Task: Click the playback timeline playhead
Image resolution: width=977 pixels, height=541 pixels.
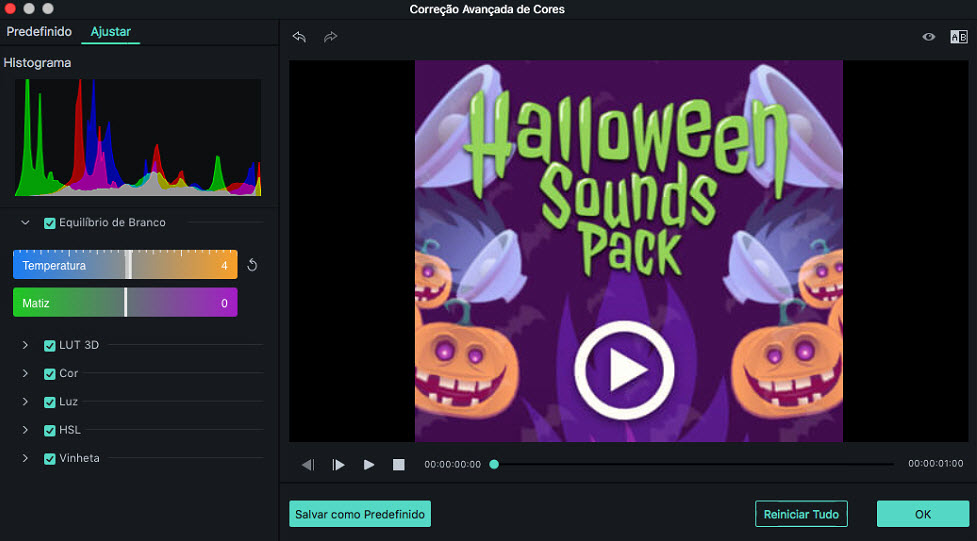Action: 494,464
